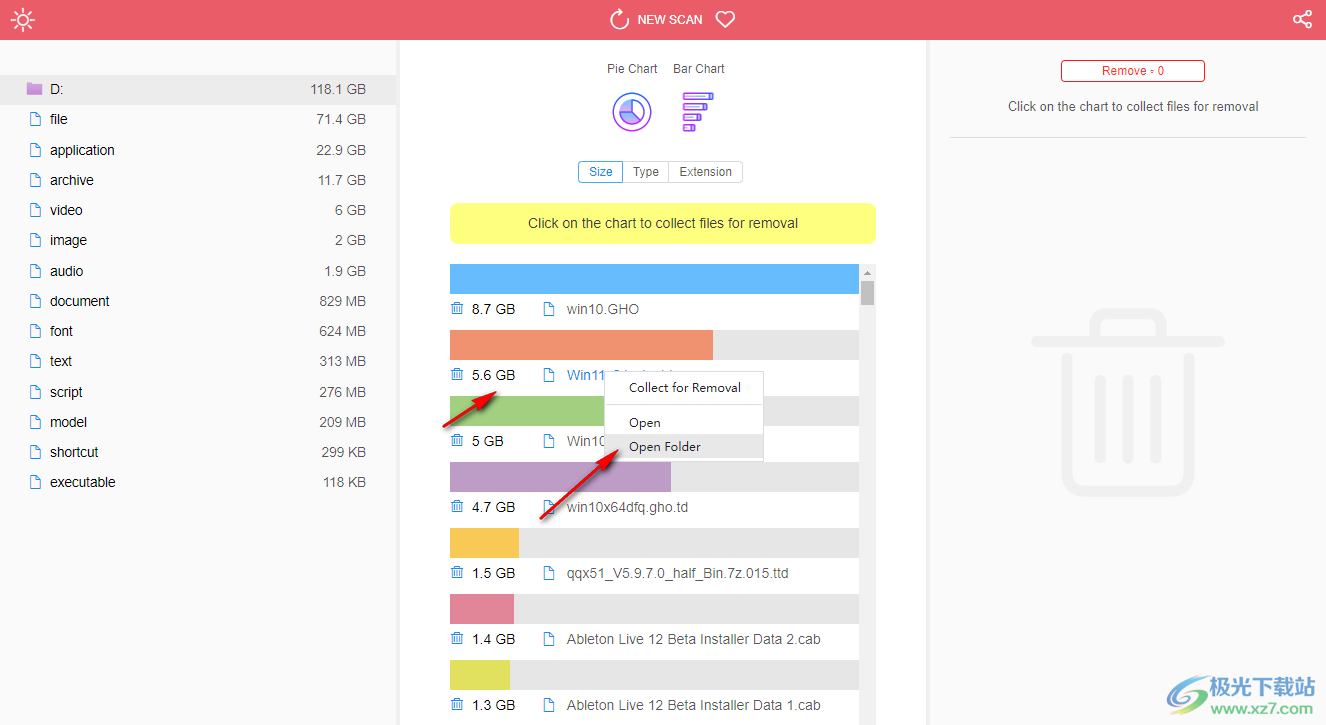Select the image category row

198,240
